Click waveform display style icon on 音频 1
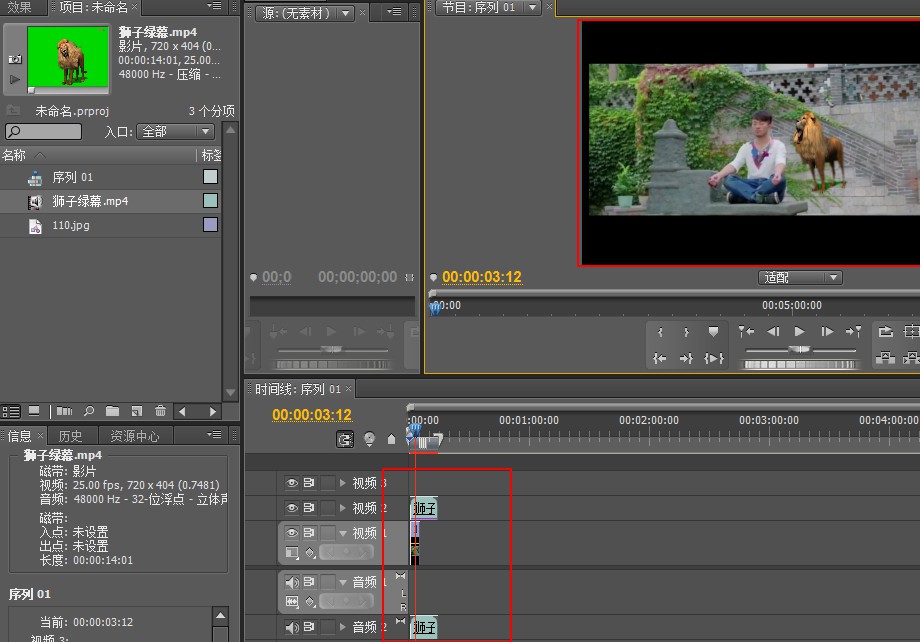920x642 pixels. point(292,602)
